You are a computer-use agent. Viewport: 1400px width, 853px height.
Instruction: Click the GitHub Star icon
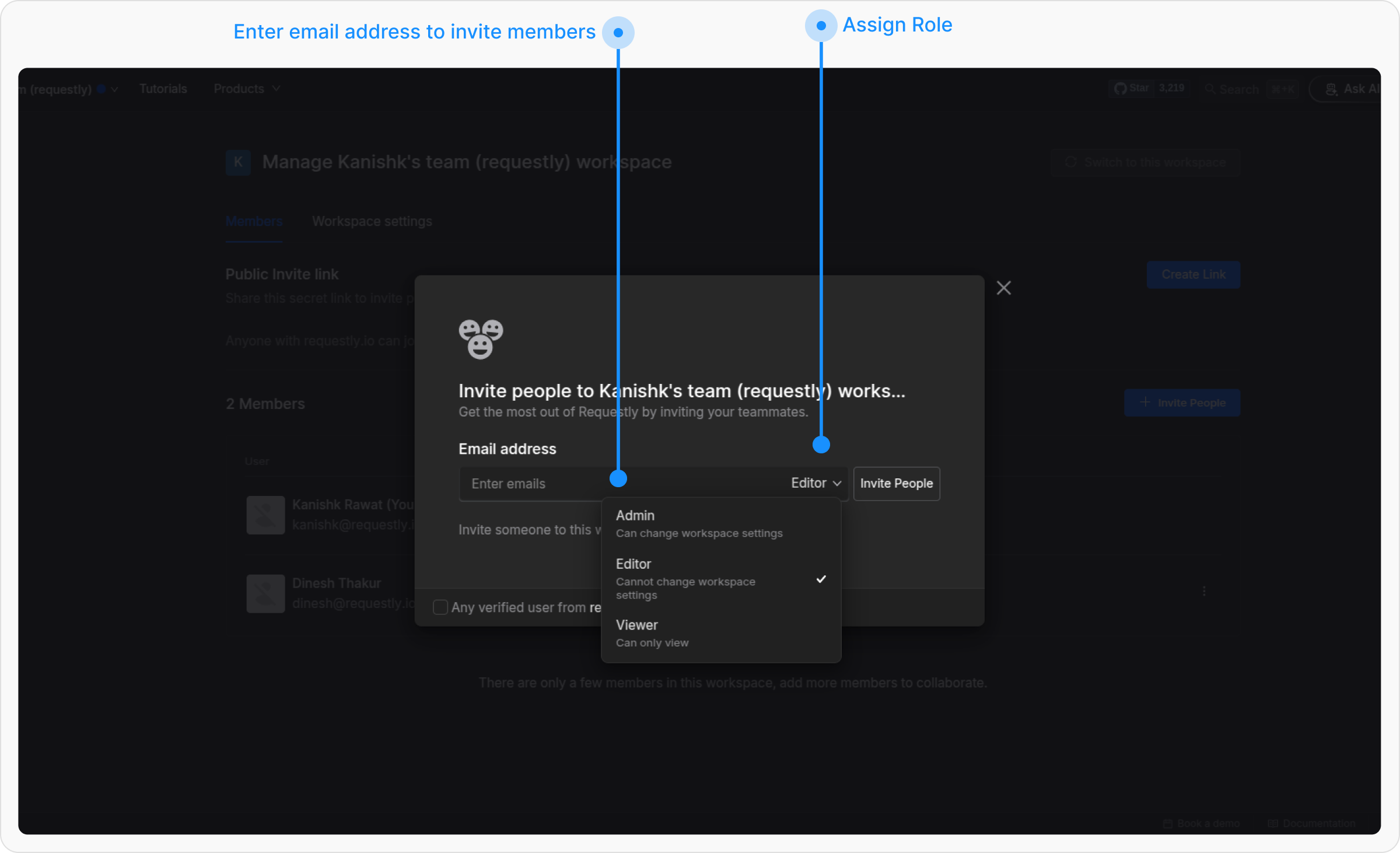(x=1120, y=89)
